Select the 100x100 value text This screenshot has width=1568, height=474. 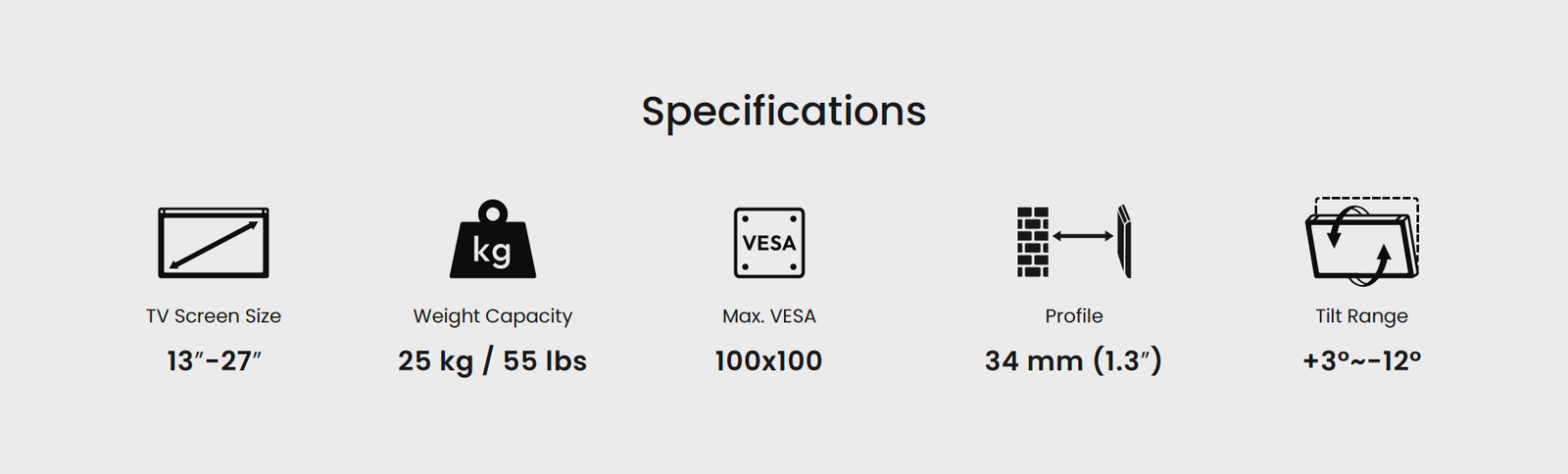(x=769, y=361)
